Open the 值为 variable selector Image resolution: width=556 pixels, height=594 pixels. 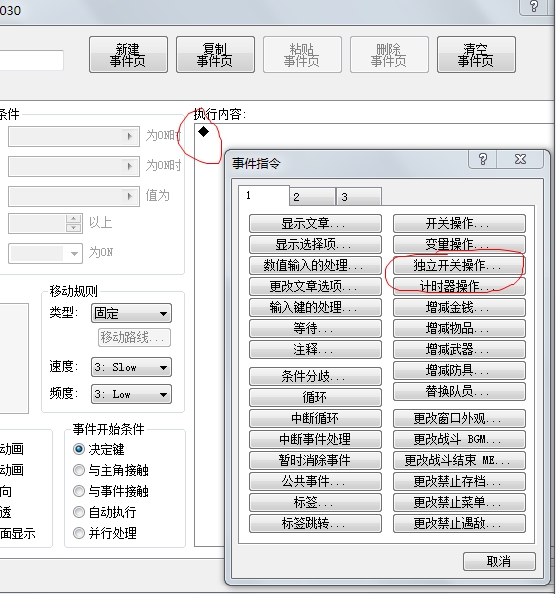click(74, 196)
